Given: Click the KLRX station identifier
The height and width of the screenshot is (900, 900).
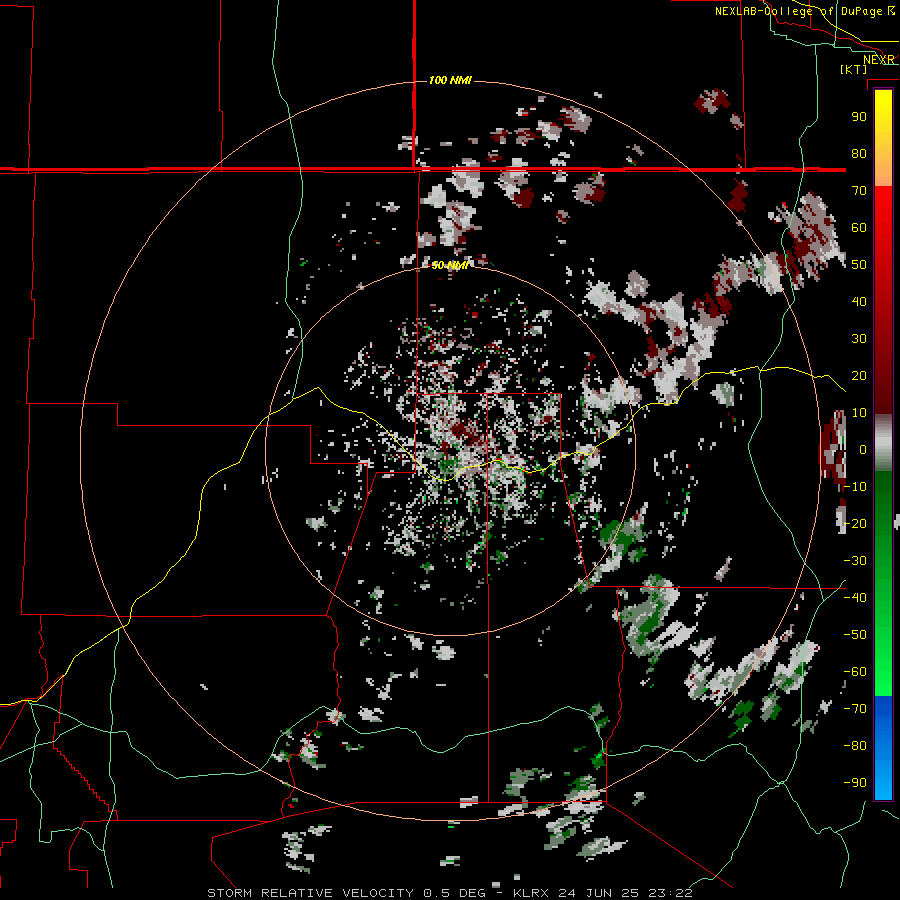Looking at the screenshot, I should tap(531, 893).
